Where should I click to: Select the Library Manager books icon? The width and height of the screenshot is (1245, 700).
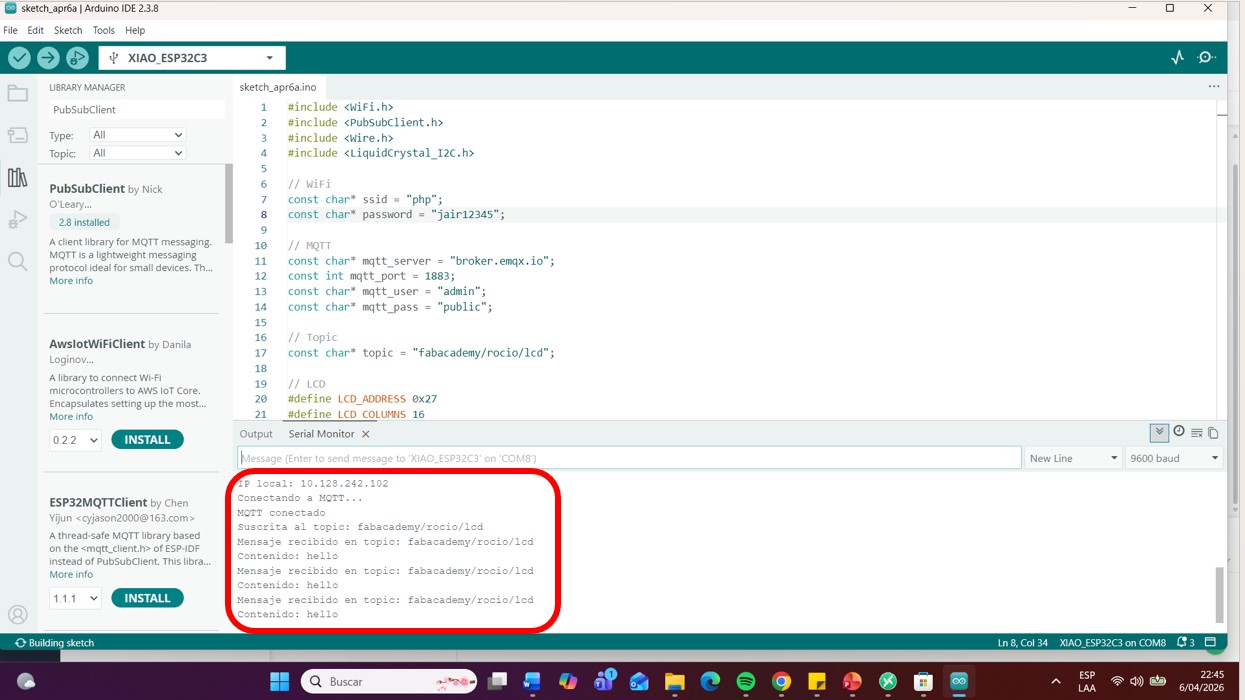17,177
